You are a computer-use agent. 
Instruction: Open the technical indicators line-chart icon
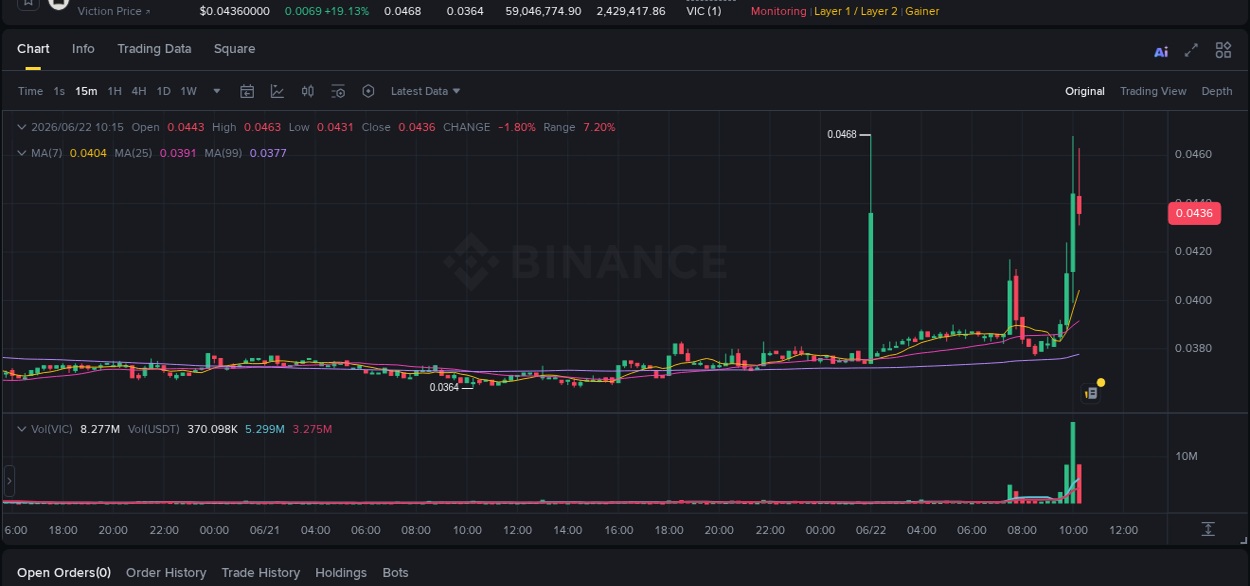click(x=277, y=91)
